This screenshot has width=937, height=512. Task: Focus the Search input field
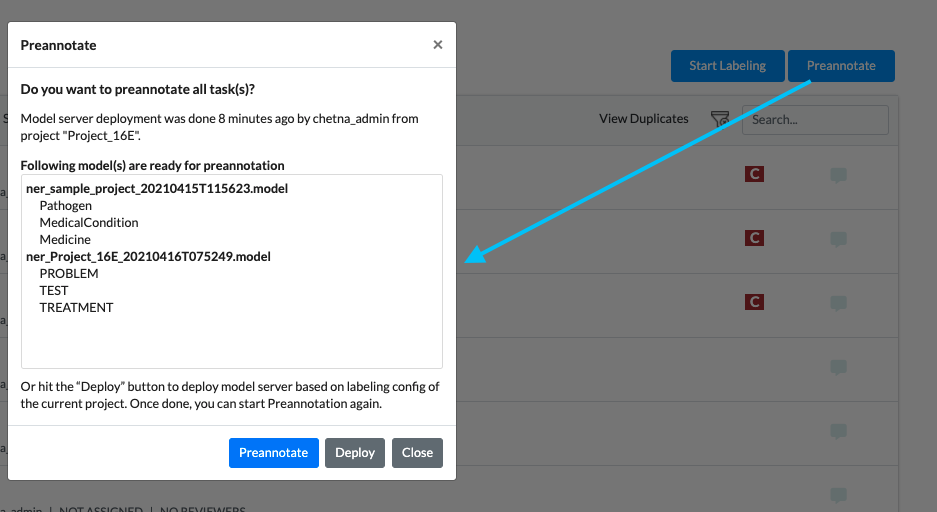[815, 119]
